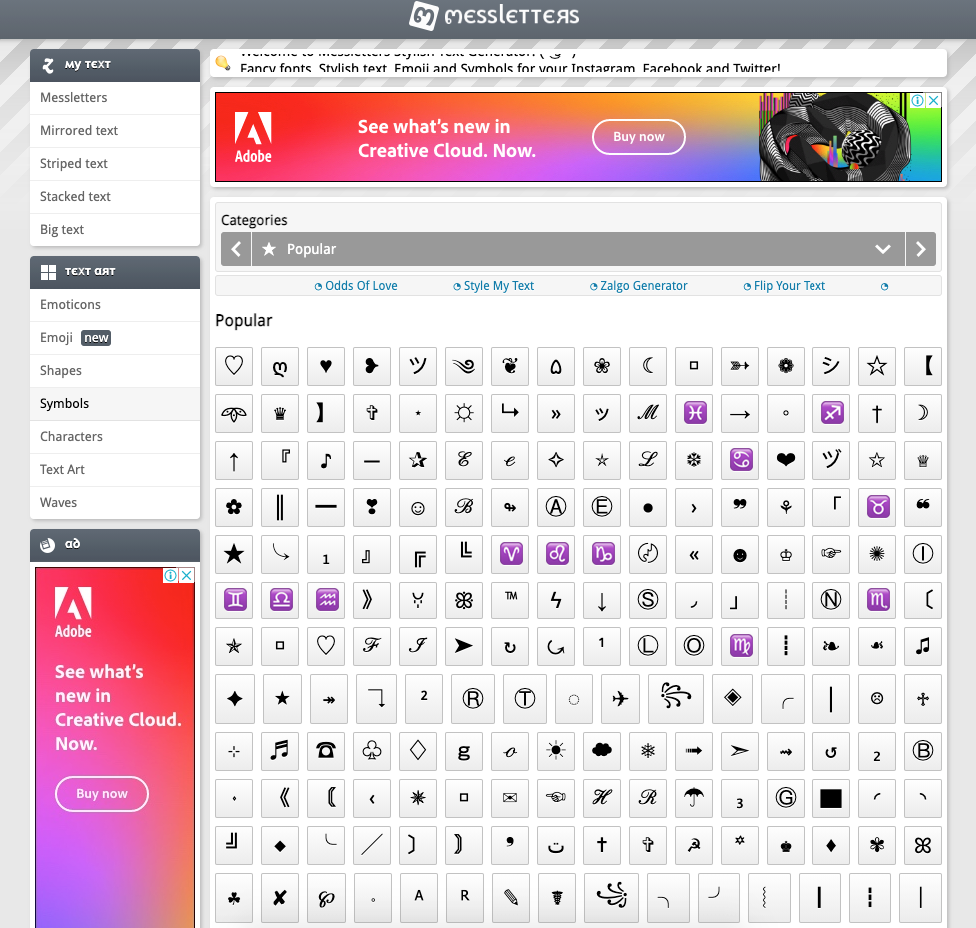
Task: Pick the smiley face symbol tile
Action: (x=418, y=507)
